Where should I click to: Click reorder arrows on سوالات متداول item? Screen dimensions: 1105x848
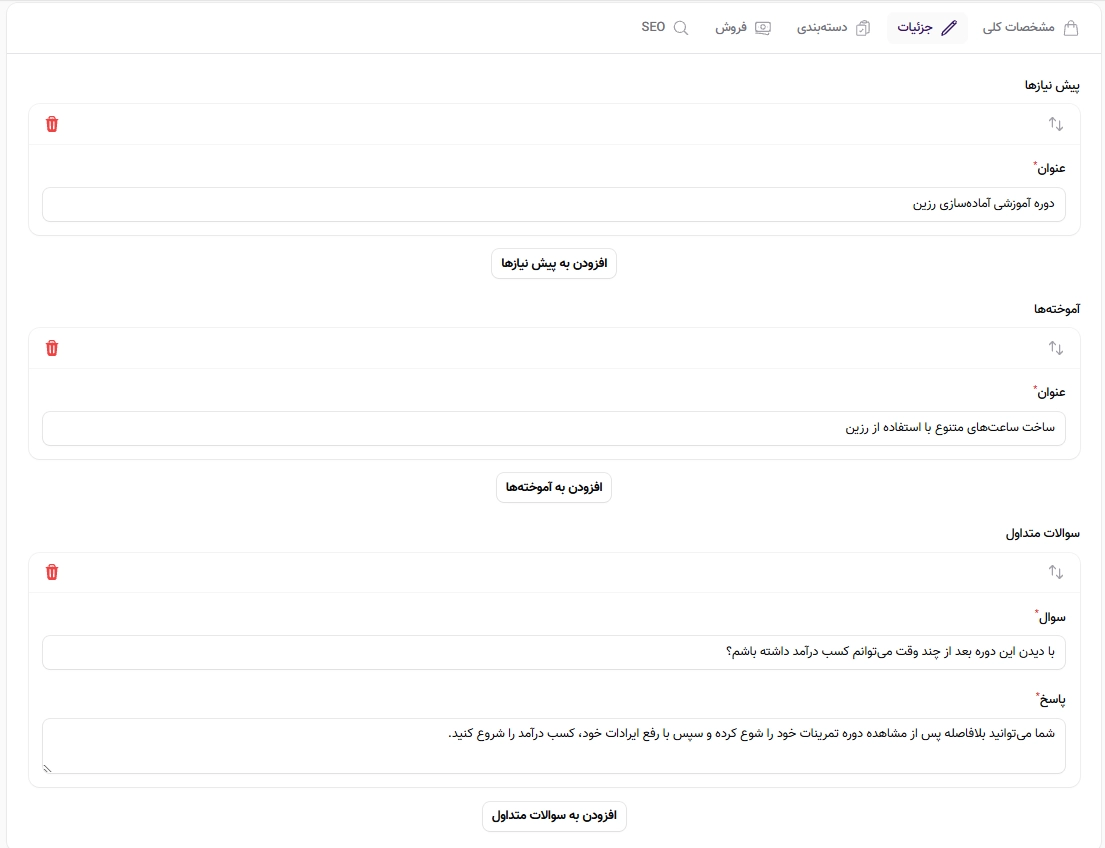1055,572
